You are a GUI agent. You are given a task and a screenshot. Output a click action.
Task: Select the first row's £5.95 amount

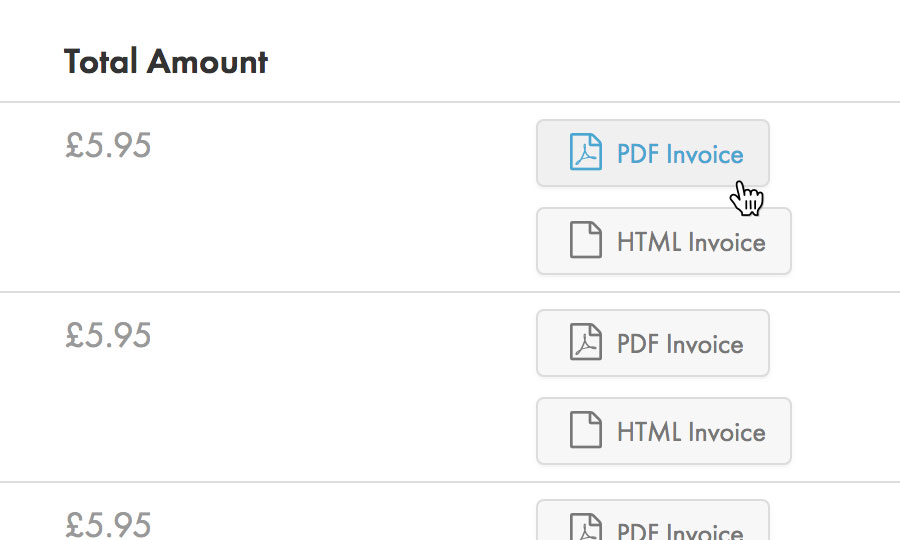[108, 145]
